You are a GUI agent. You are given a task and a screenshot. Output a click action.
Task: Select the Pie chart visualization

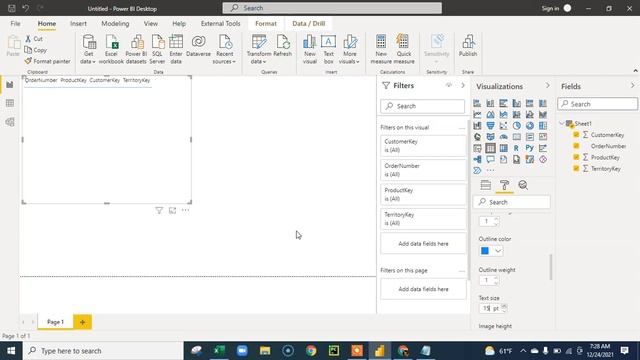[x=517, y=126]
